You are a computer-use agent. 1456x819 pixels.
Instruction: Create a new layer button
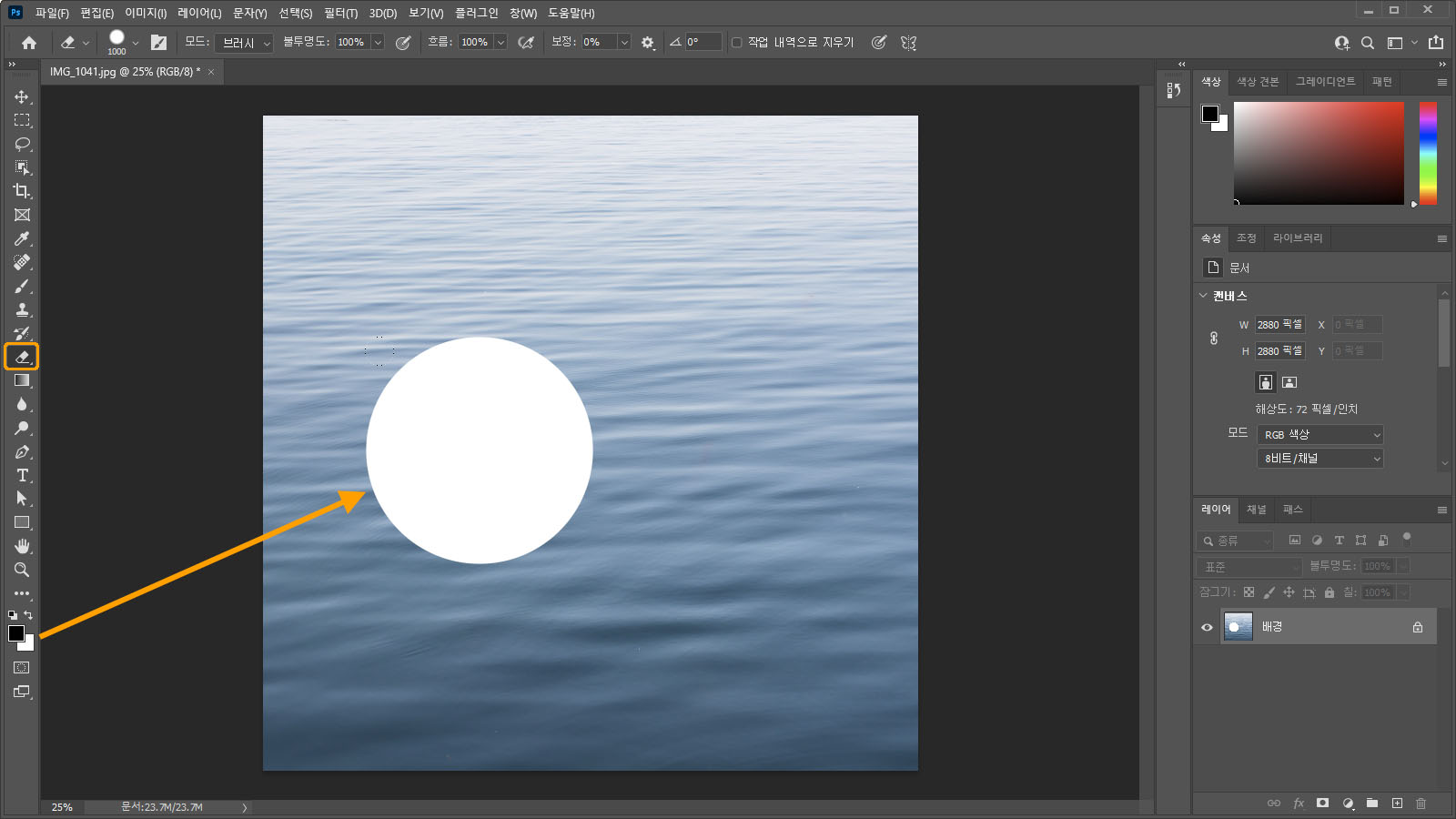coord(1397,804)
